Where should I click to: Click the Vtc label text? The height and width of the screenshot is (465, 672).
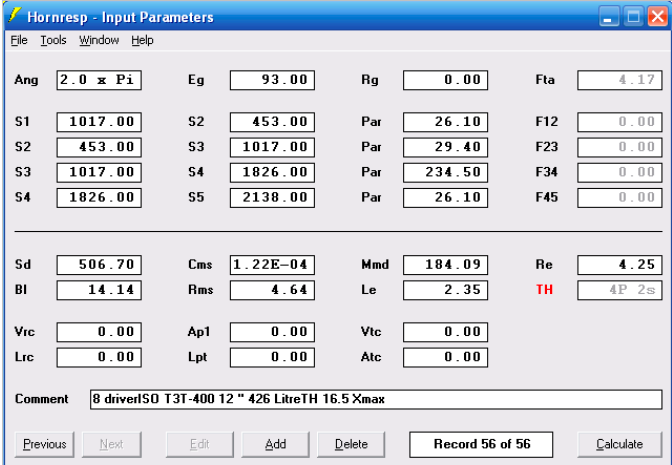(371, 332)
